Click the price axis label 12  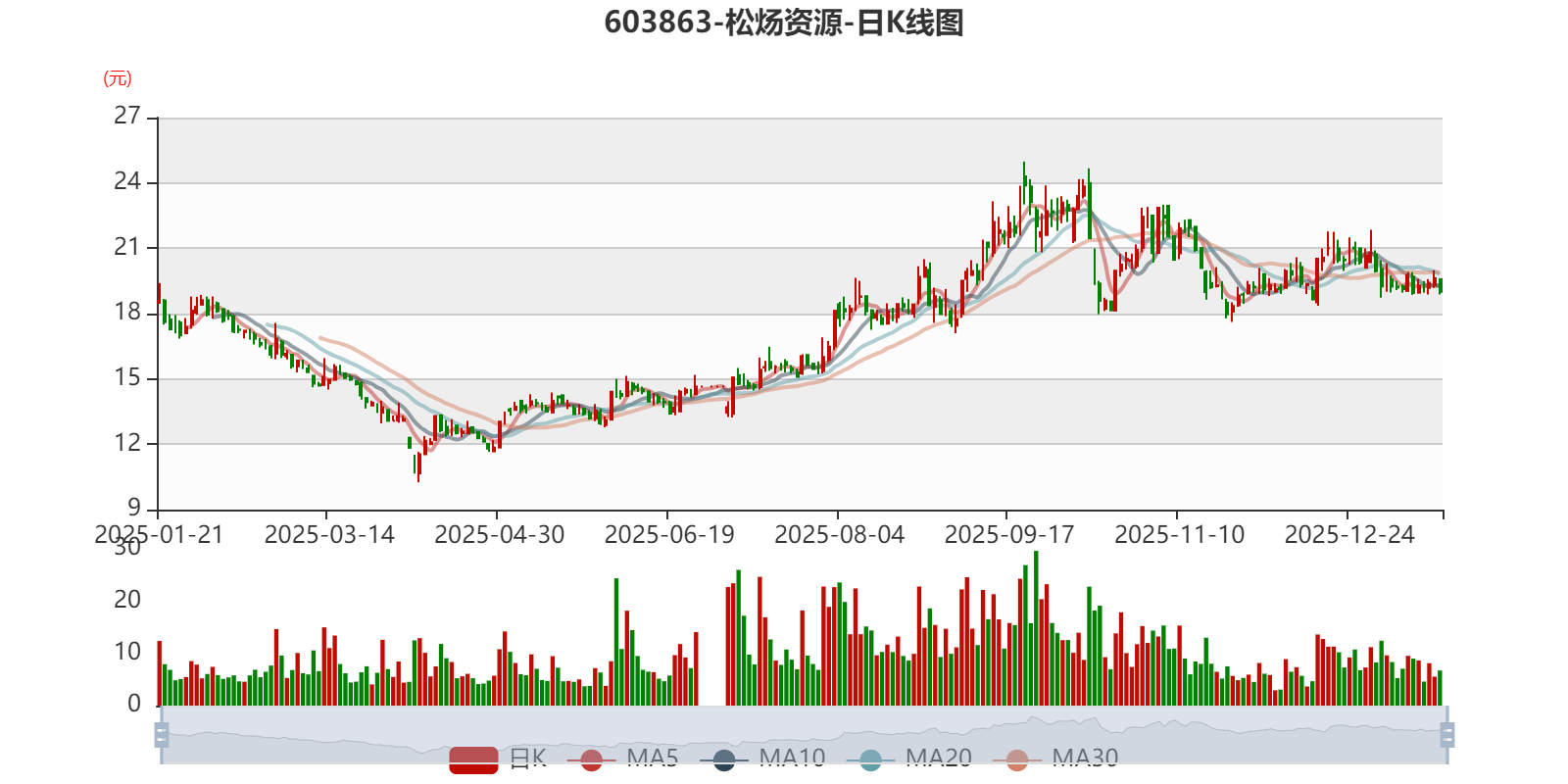[127, 443]
